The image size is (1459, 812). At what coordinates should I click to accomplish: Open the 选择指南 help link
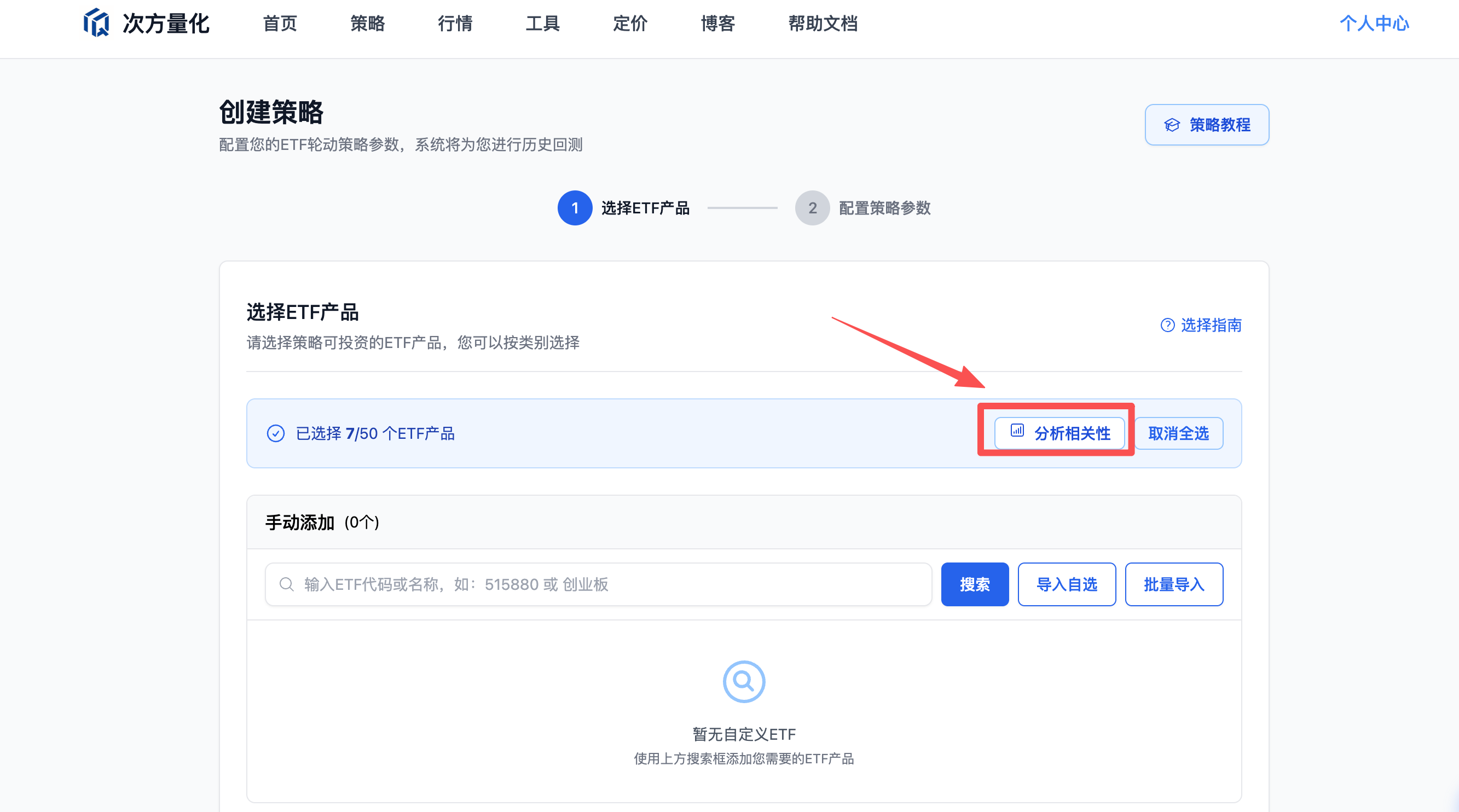[x=1201, y=325]
